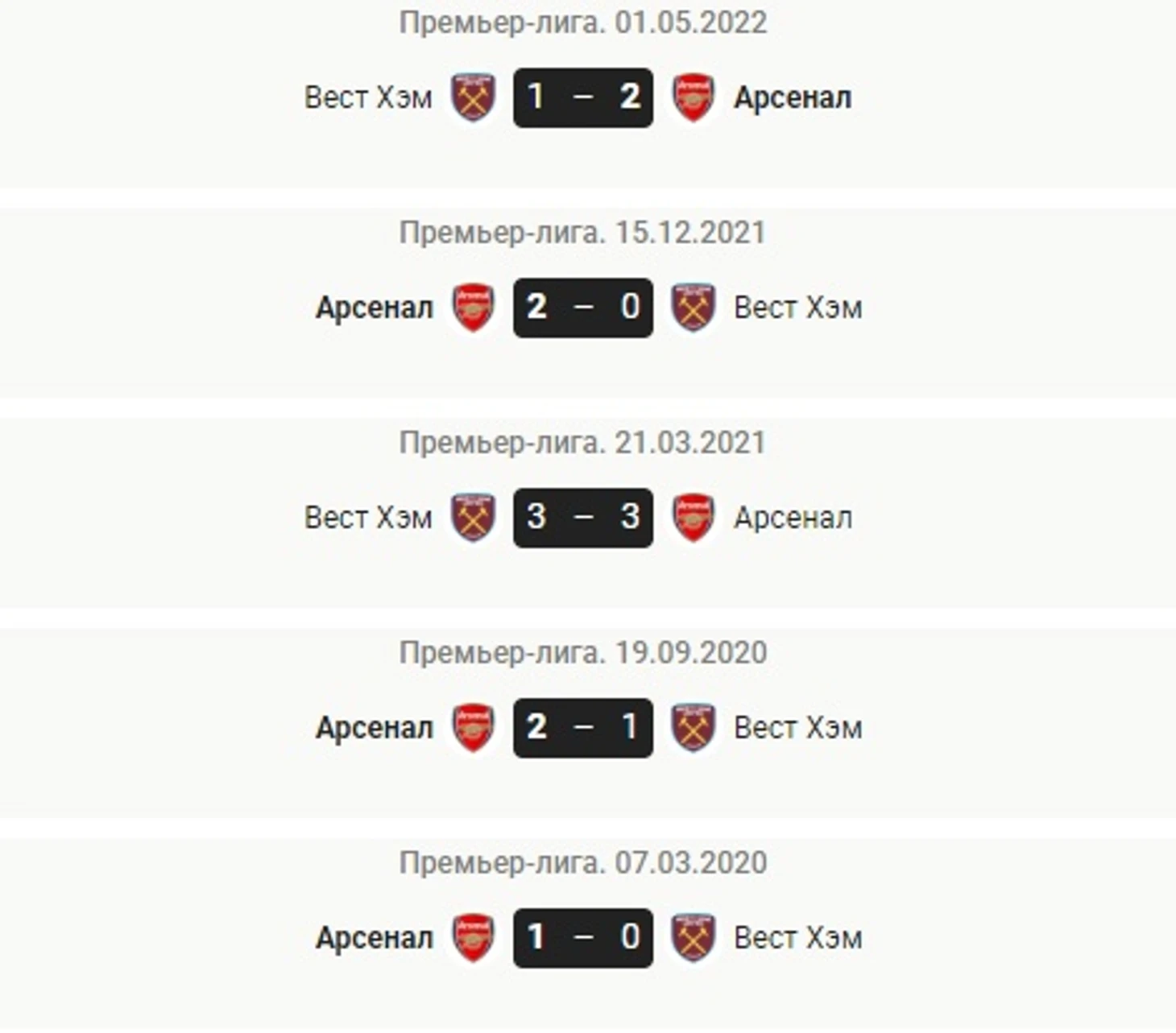This screenshot has width=1176, height=1033.
Task: Click Вест Хэм name in 15.12.2021 match
Action: pyautogui.click(x=798, y=308)
